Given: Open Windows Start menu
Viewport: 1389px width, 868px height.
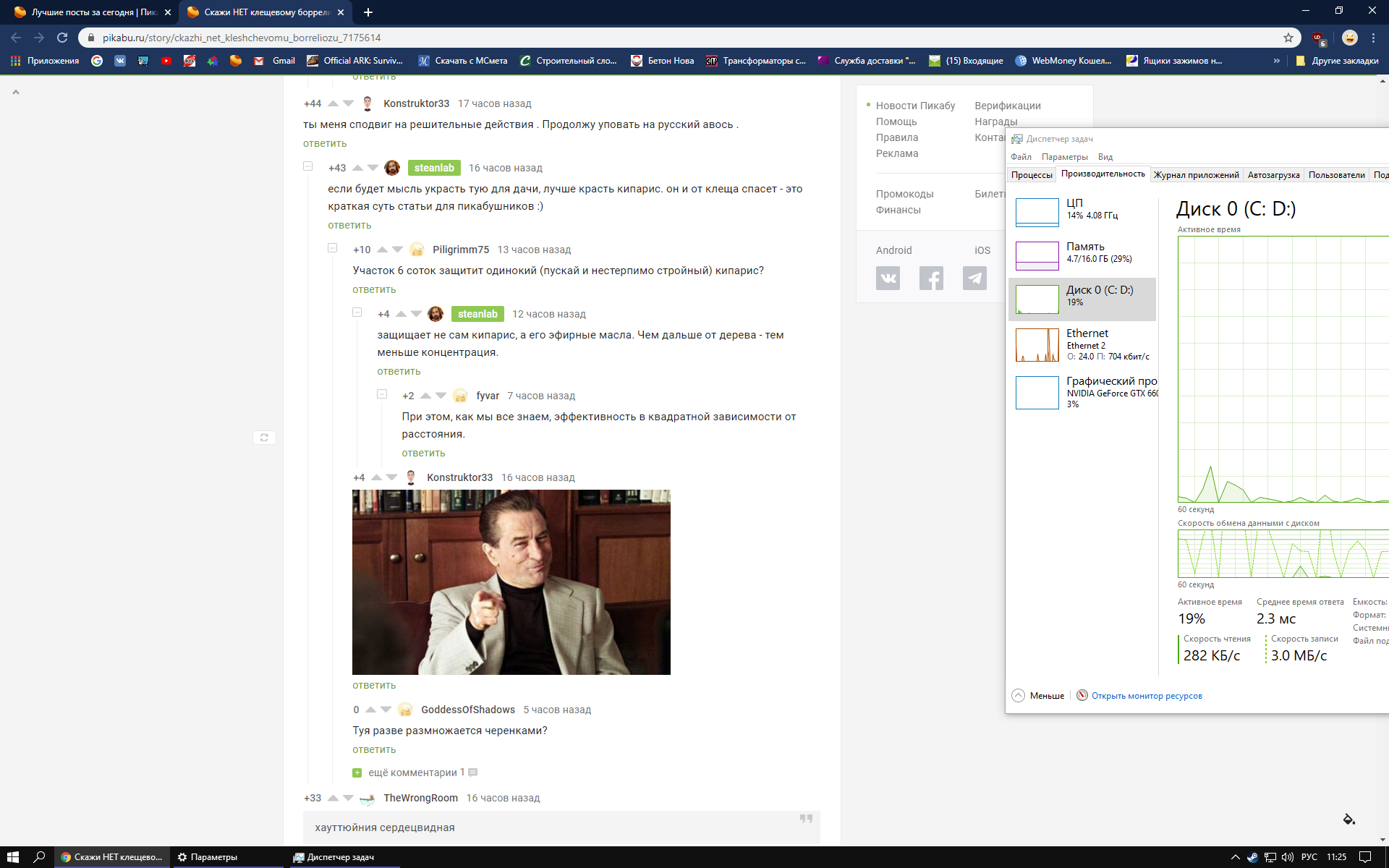Looking at the screenshot, I should pyautogui.click(x=12, y=857).
